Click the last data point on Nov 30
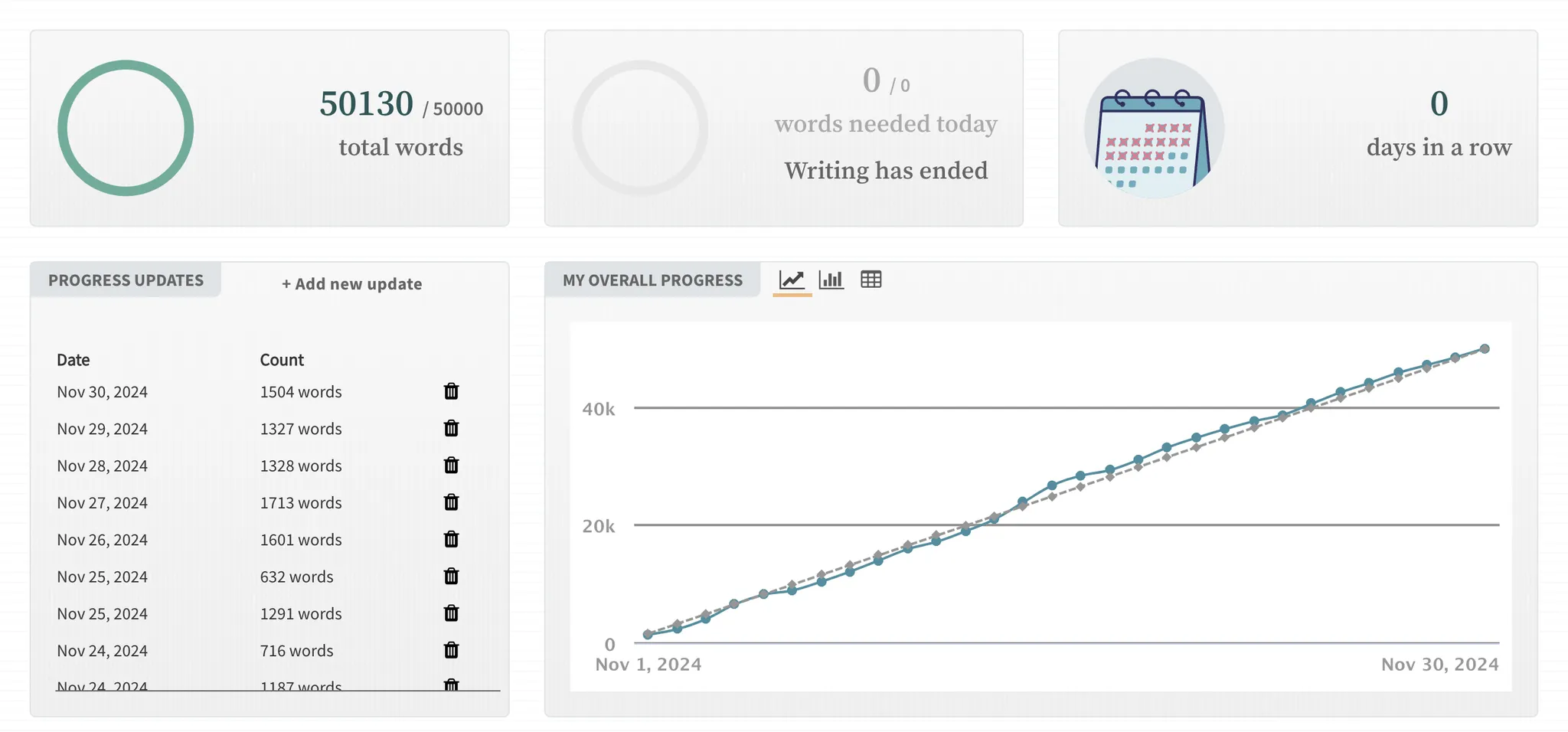This screenshot has height=732, width=1568. tap(1485, 348)
